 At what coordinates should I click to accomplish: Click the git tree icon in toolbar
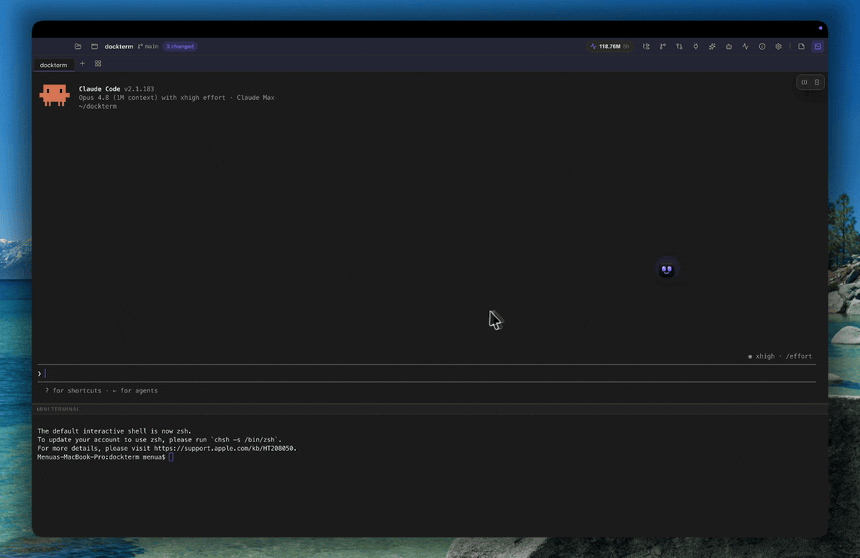point(646,47)
